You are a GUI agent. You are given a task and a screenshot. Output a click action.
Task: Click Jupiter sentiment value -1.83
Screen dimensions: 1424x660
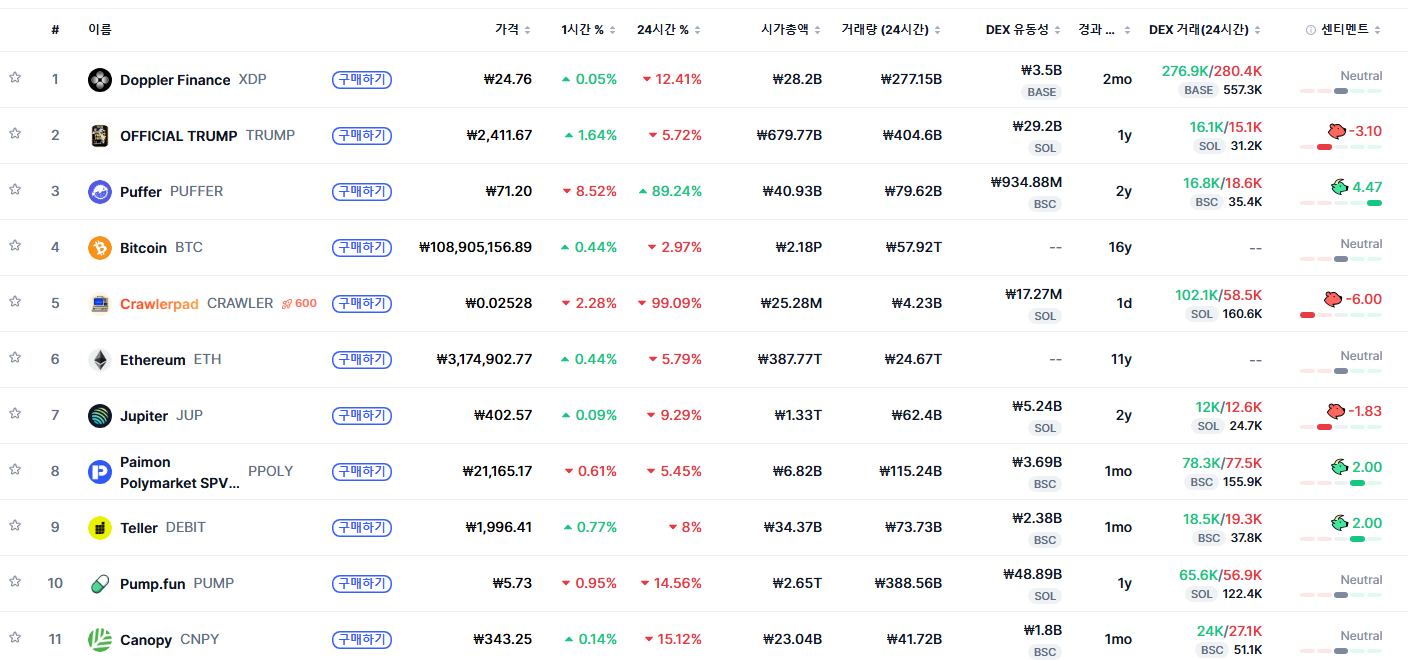point(1365,411)
